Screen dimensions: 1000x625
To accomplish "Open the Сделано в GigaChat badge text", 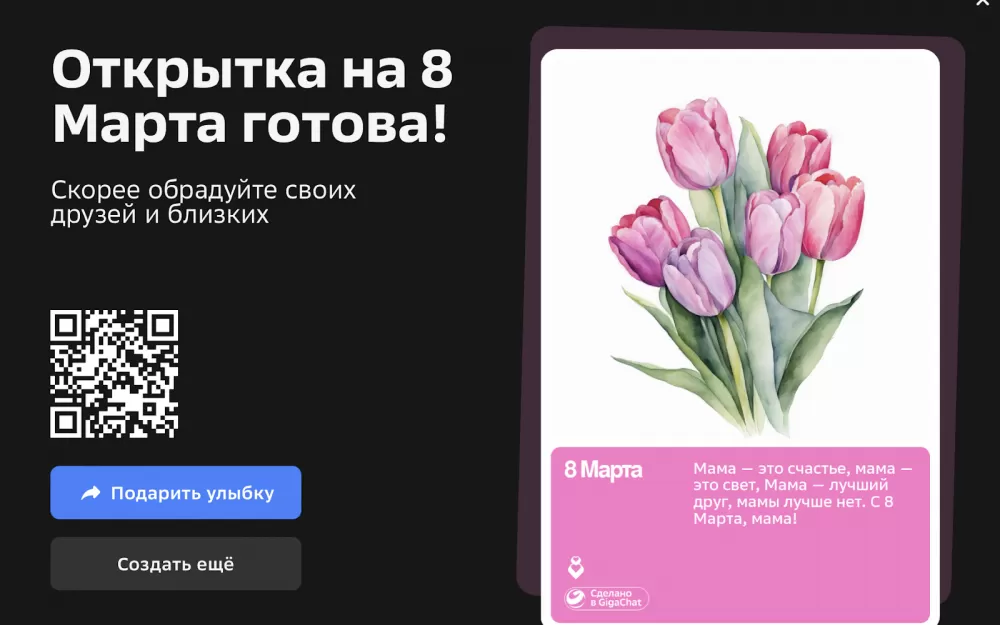I will (615, 598).
